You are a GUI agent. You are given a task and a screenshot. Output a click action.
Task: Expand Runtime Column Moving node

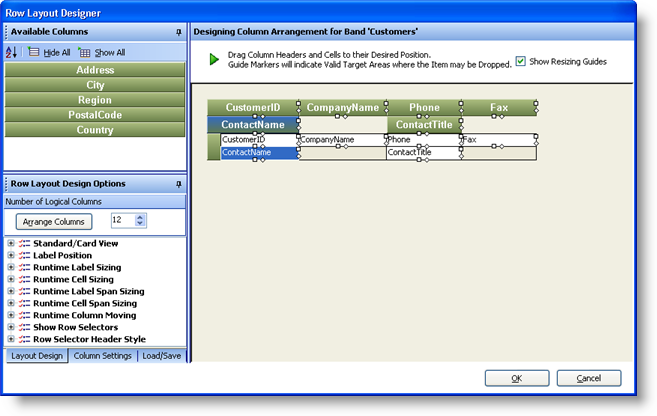pyautogui.click(x=11, y=315)
